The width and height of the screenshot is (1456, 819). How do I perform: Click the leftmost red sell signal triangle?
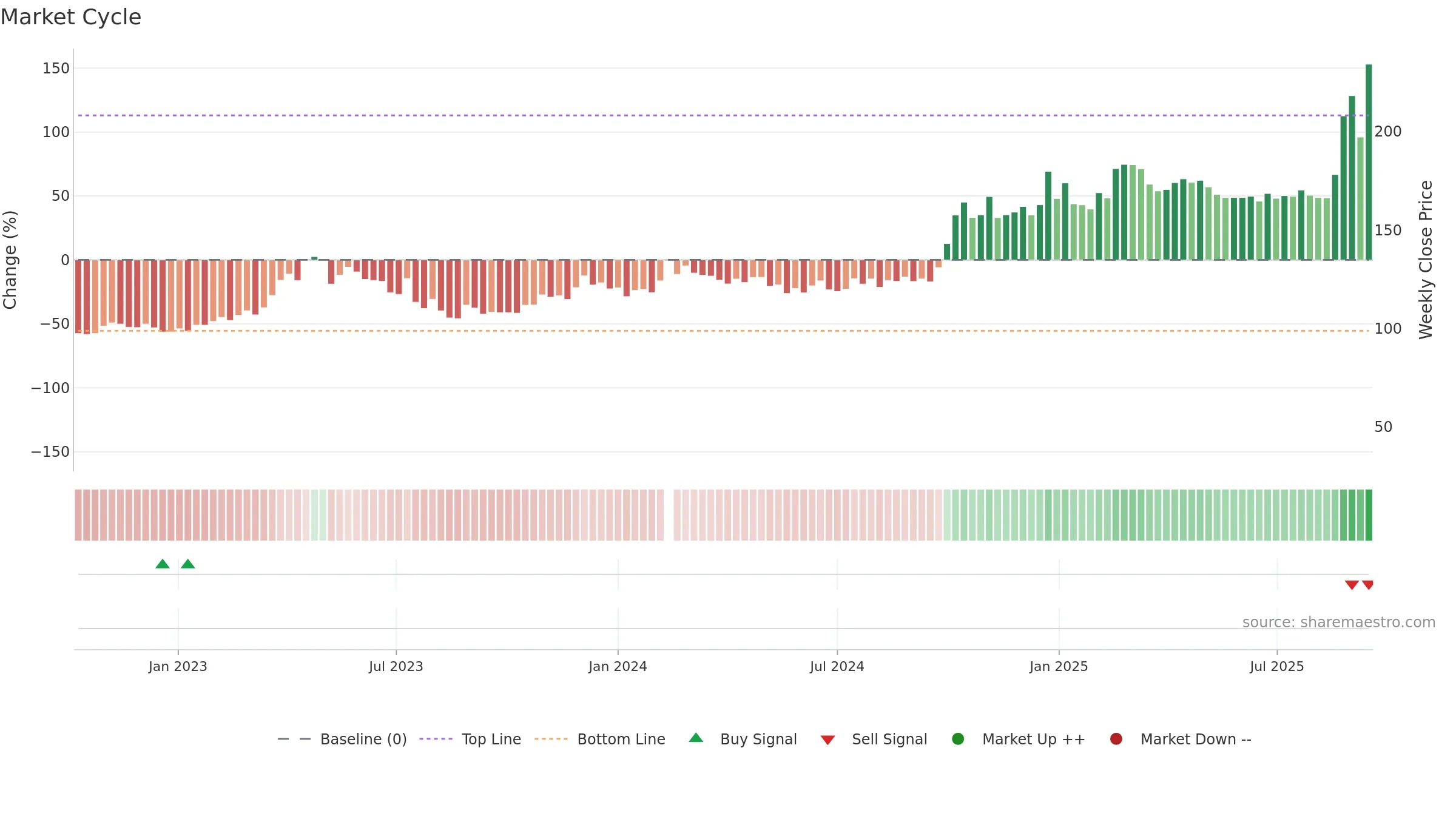1352,585
